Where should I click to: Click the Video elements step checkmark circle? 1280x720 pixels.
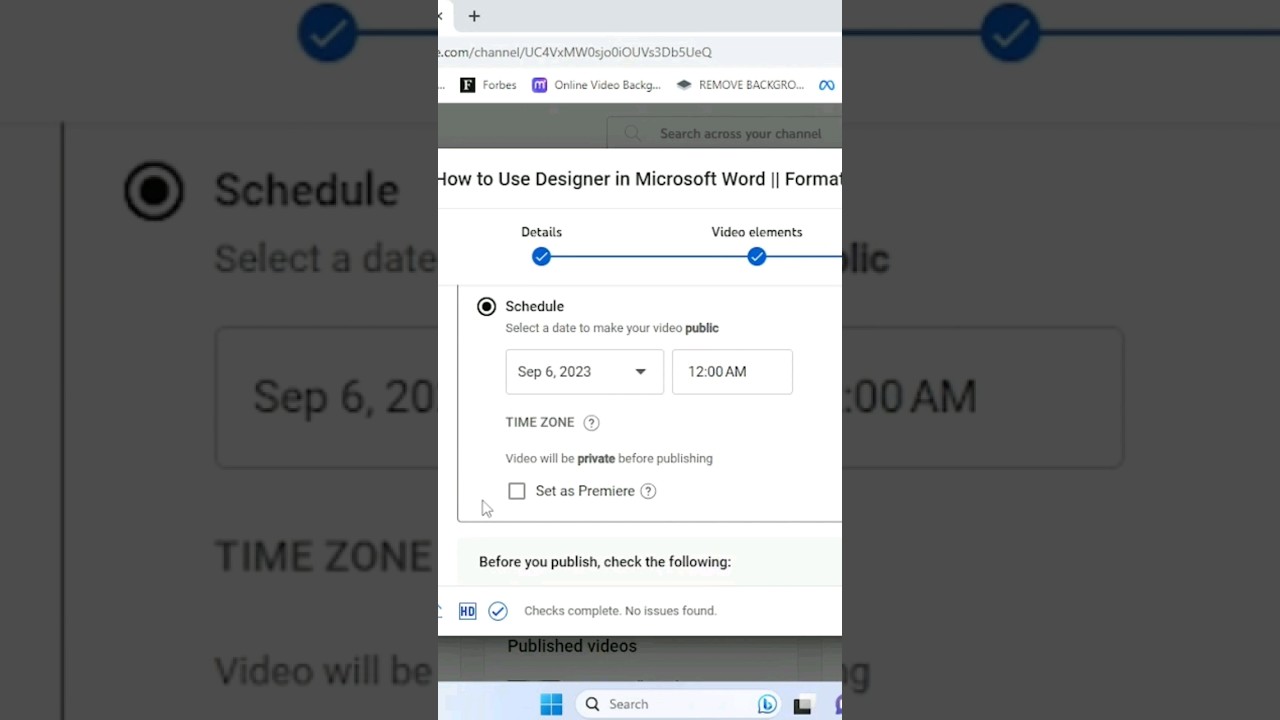tap(757, 257)
